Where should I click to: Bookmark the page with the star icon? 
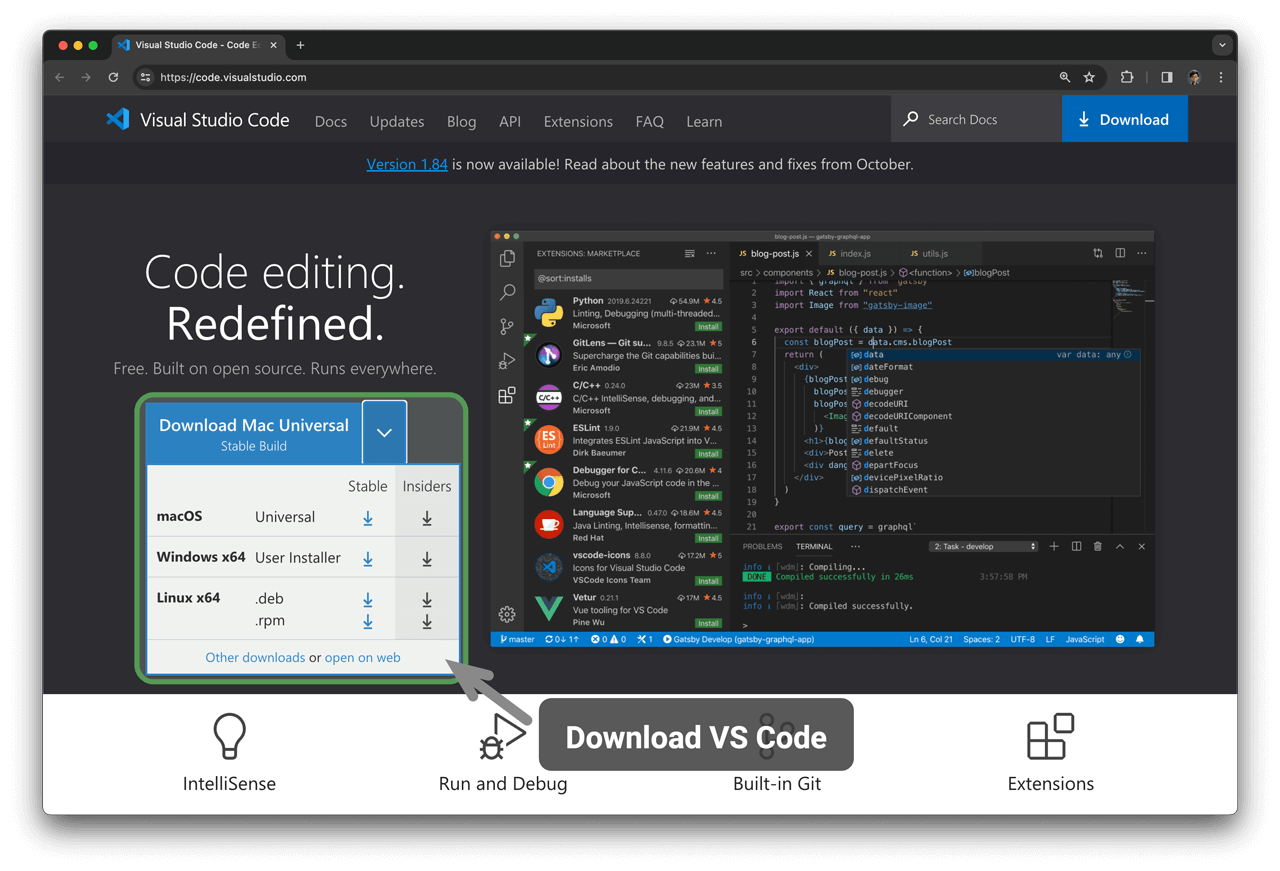1089,77
